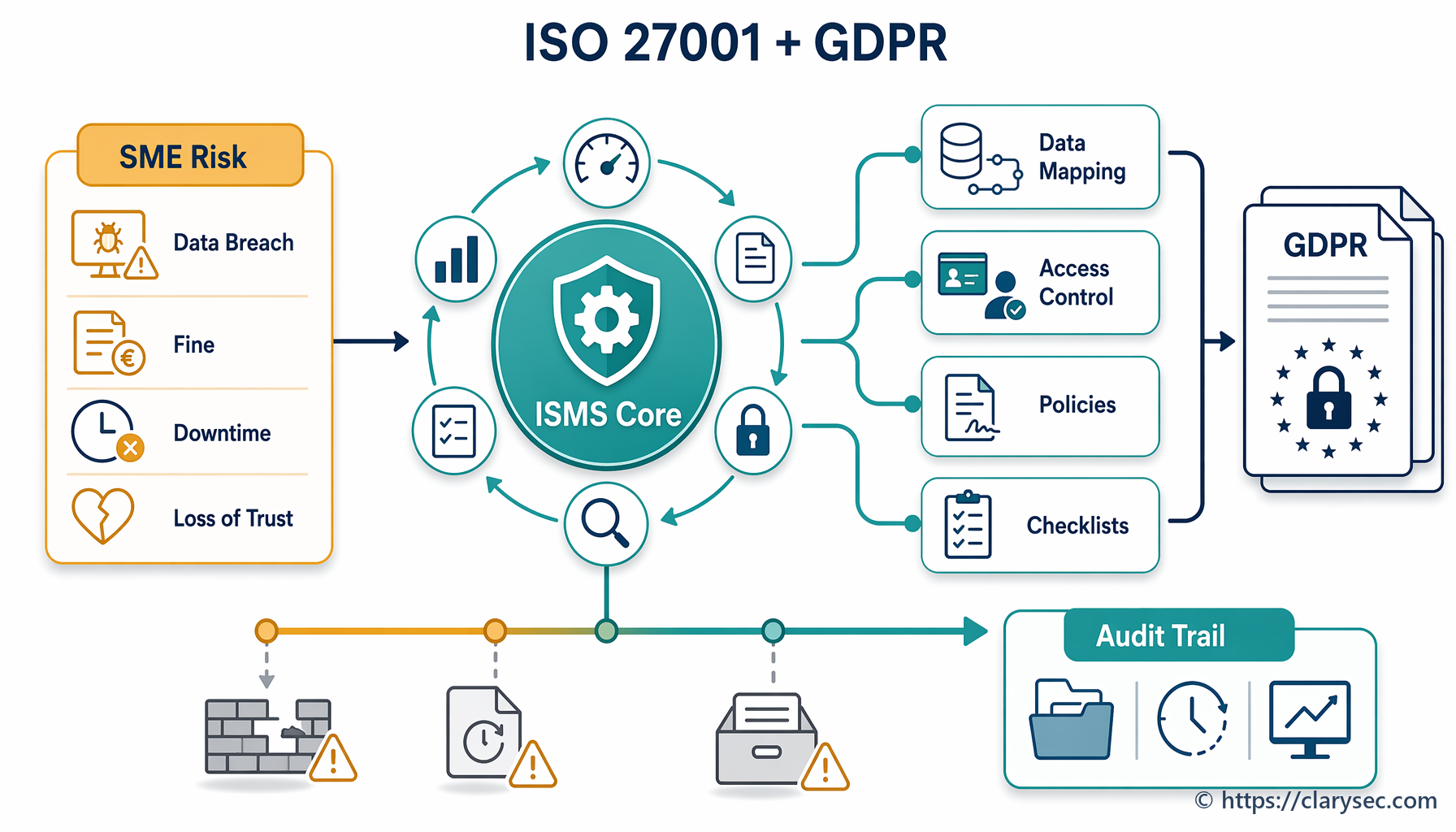Viewport: 1456px width, 832px height.
Task: Click the Audit Trail monitor trend chart icon
Action: coord(1310,720)
